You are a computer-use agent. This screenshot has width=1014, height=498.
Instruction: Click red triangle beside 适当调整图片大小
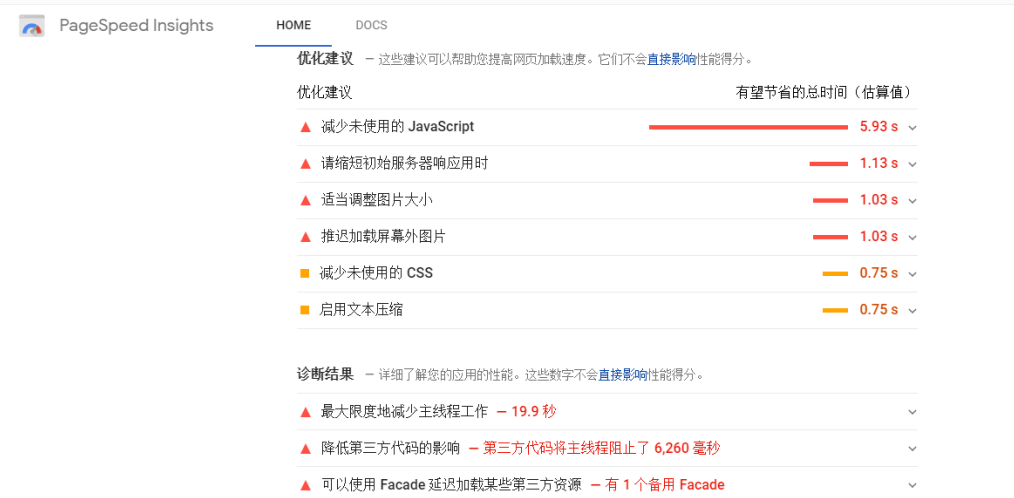click(306, 200)
